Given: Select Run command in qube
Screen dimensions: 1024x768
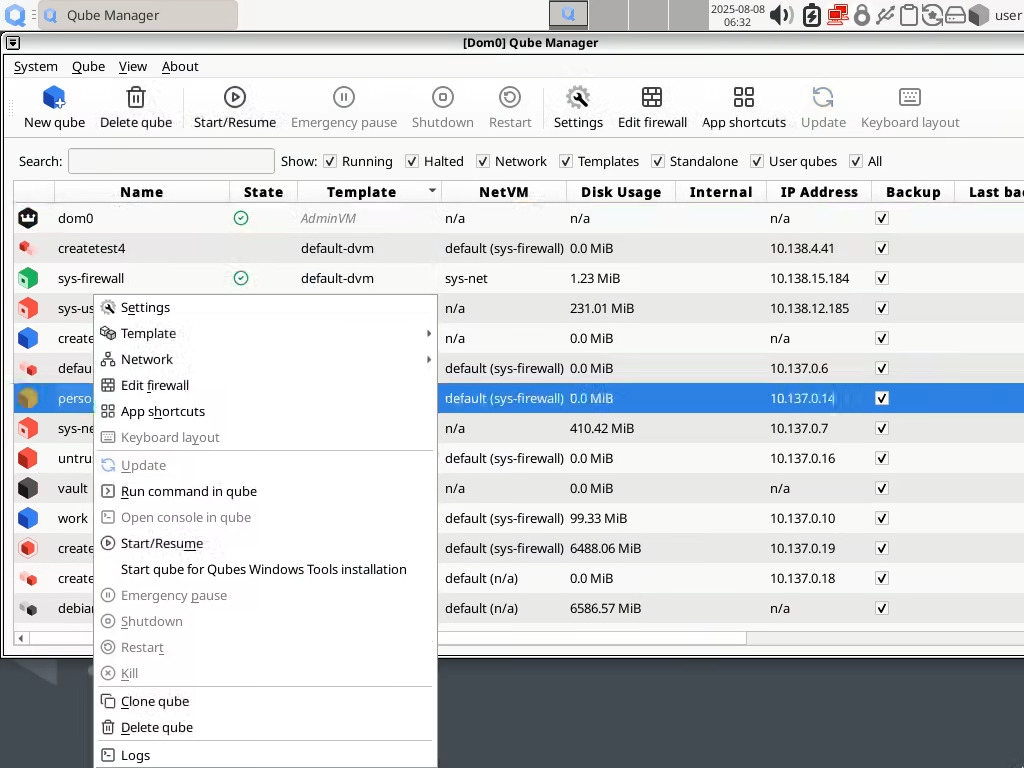Looking at the screenshot, I should coord(187,491).
